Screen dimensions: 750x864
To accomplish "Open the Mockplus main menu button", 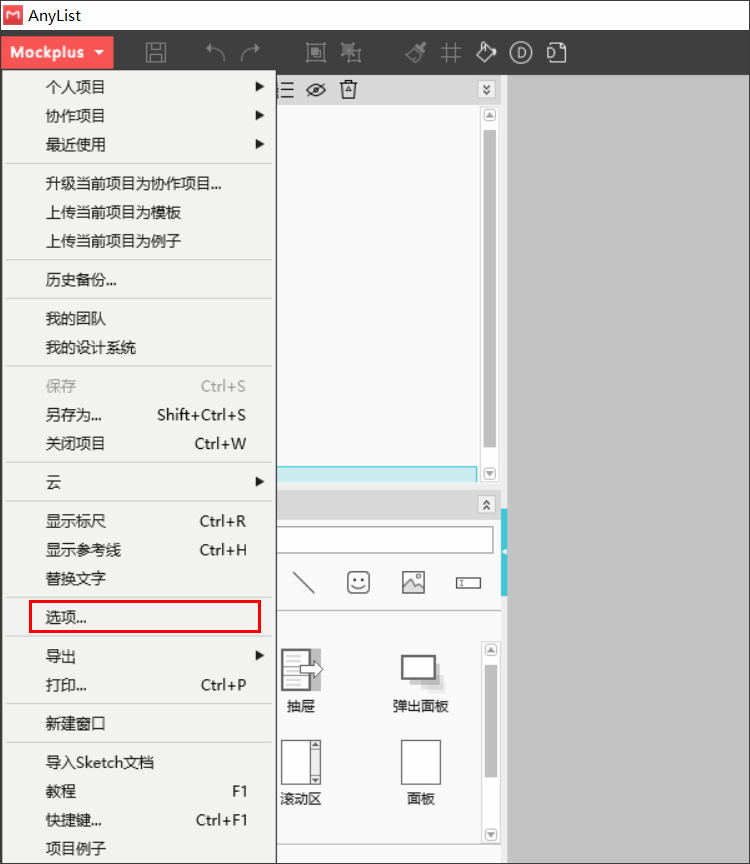I will point(57,52).
